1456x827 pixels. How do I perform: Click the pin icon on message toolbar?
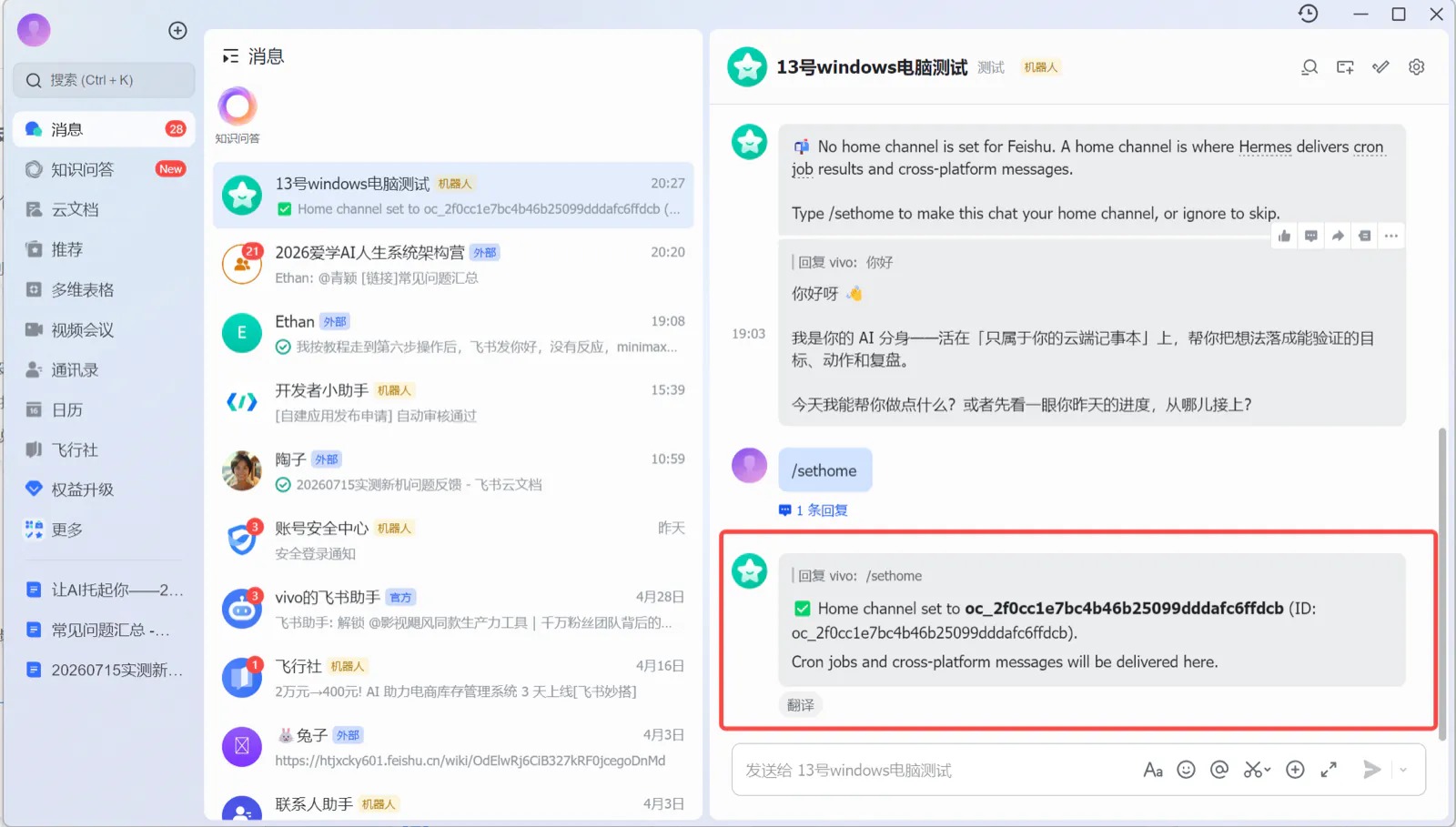pos(1364,236)
